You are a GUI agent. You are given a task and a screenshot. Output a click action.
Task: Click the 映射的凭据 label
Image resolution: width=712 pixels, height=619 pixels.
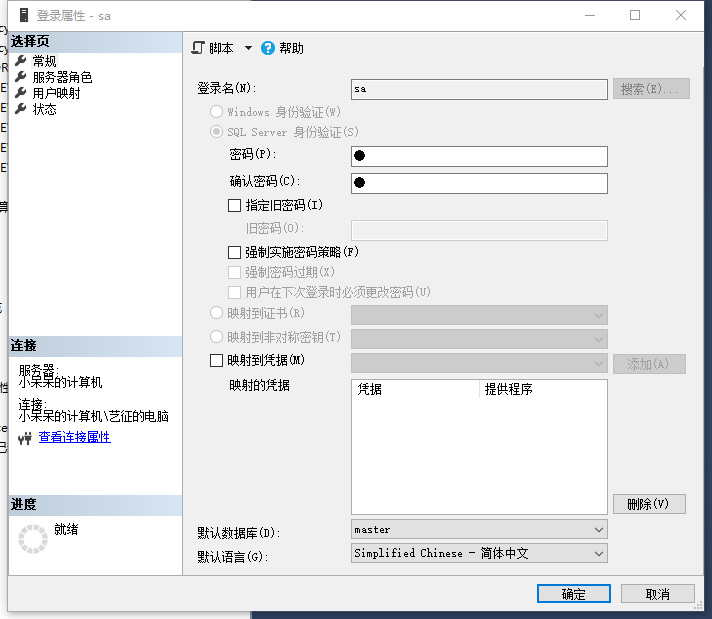(x=259, y=385)
